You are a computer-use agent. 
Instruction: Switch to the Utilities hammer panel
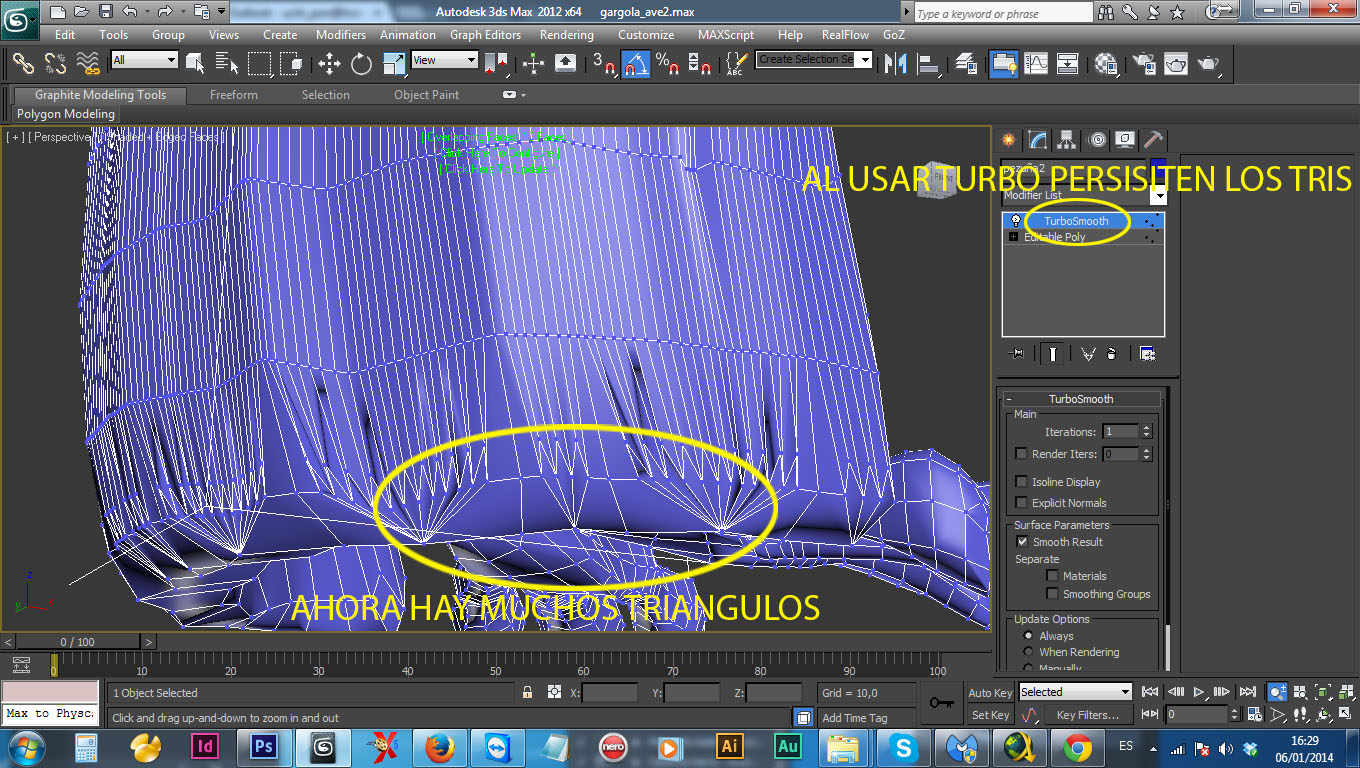(1153, 139)
